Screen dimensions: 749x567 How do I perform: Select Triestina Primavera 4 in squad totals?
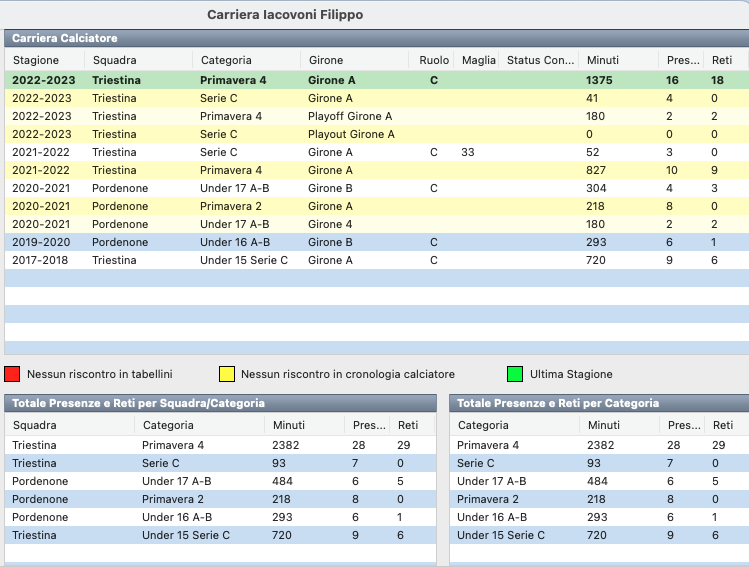200,445
